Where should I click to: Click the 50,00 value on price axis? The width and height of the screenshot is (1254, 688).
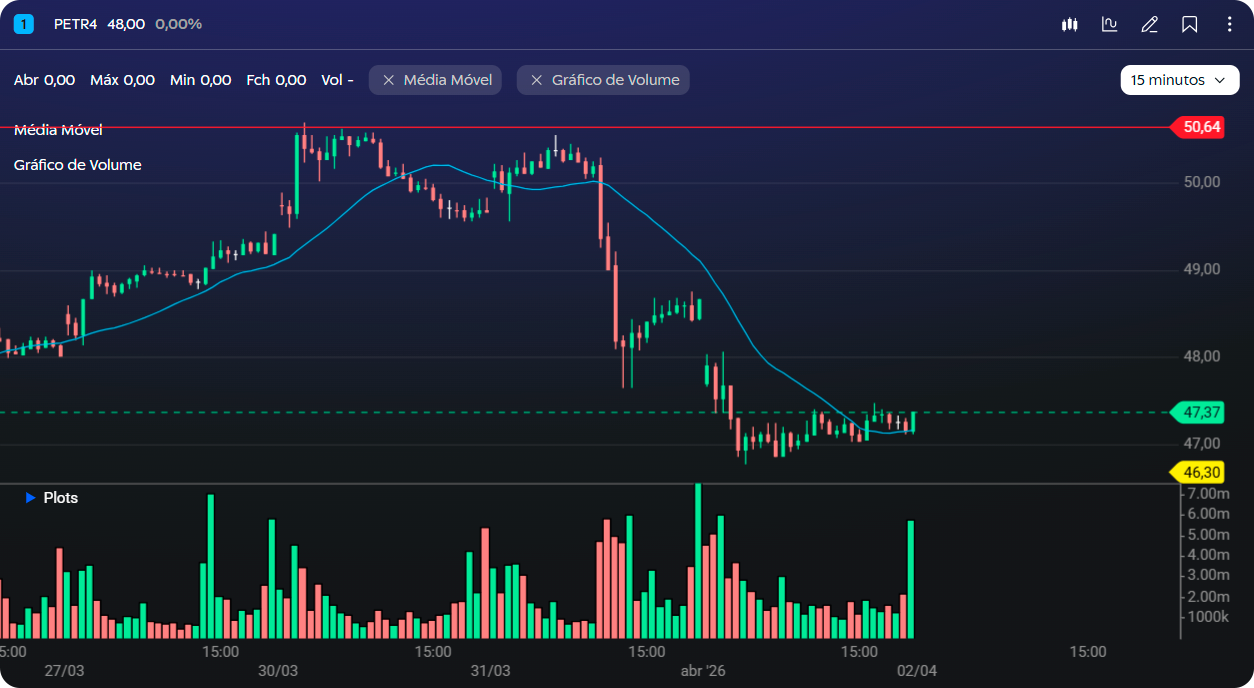click(1202, 182)
